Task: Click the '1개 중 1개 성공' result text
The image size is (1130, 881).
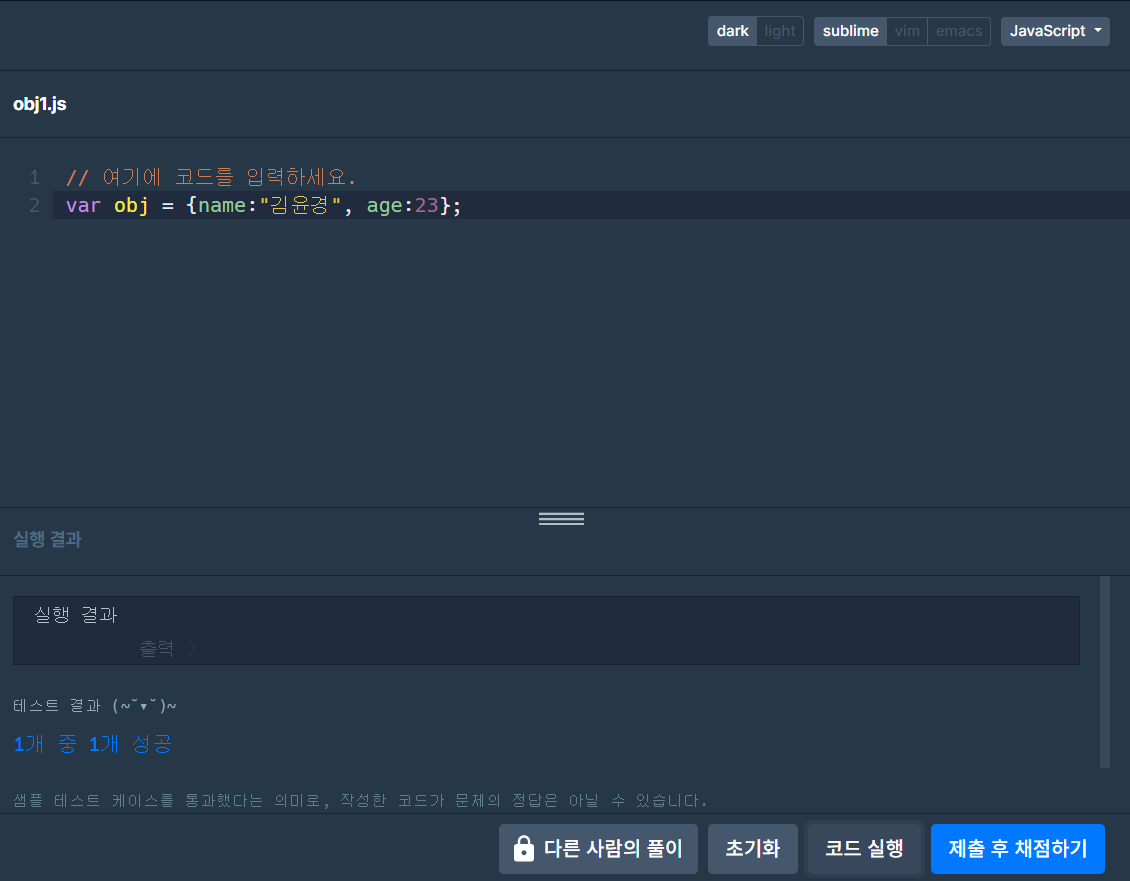Action: (93, 743)
